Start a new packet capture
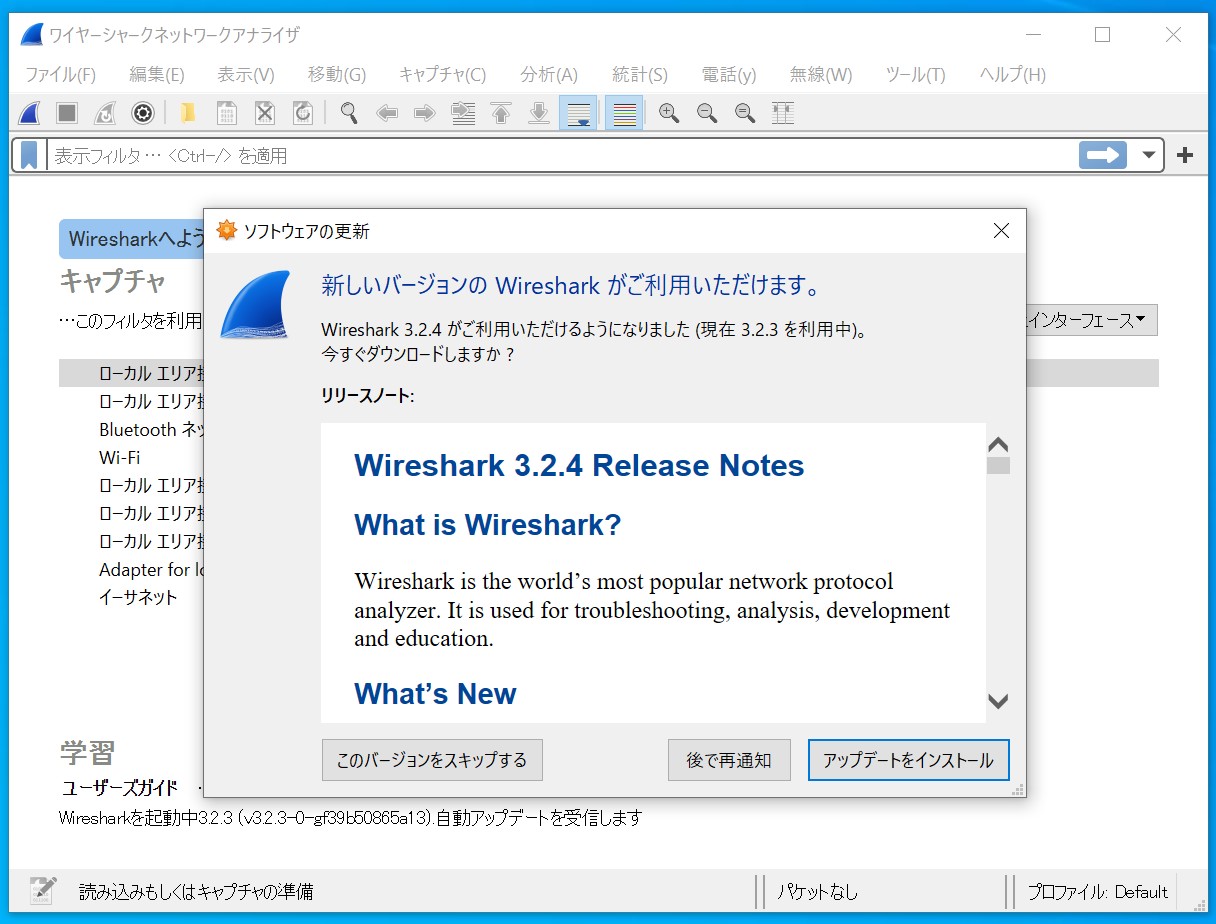 pos(27,113)
